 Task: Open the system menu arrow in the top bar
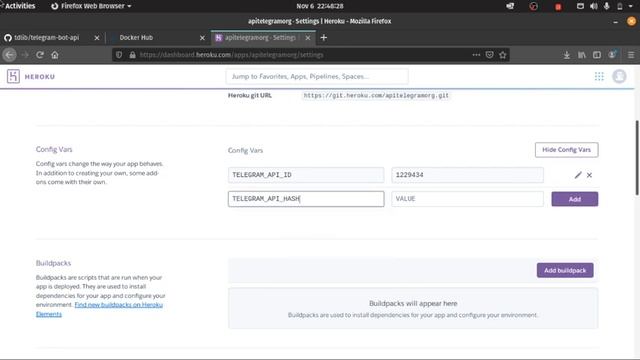[631, 6]
